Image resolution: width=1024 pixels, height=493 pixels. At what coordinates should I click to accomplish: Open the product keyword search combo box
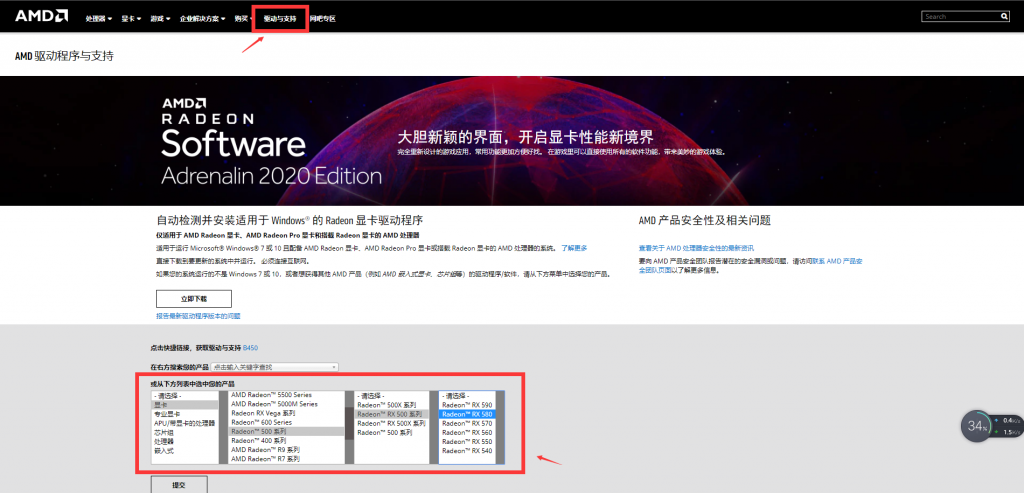(x=274, y=368)
